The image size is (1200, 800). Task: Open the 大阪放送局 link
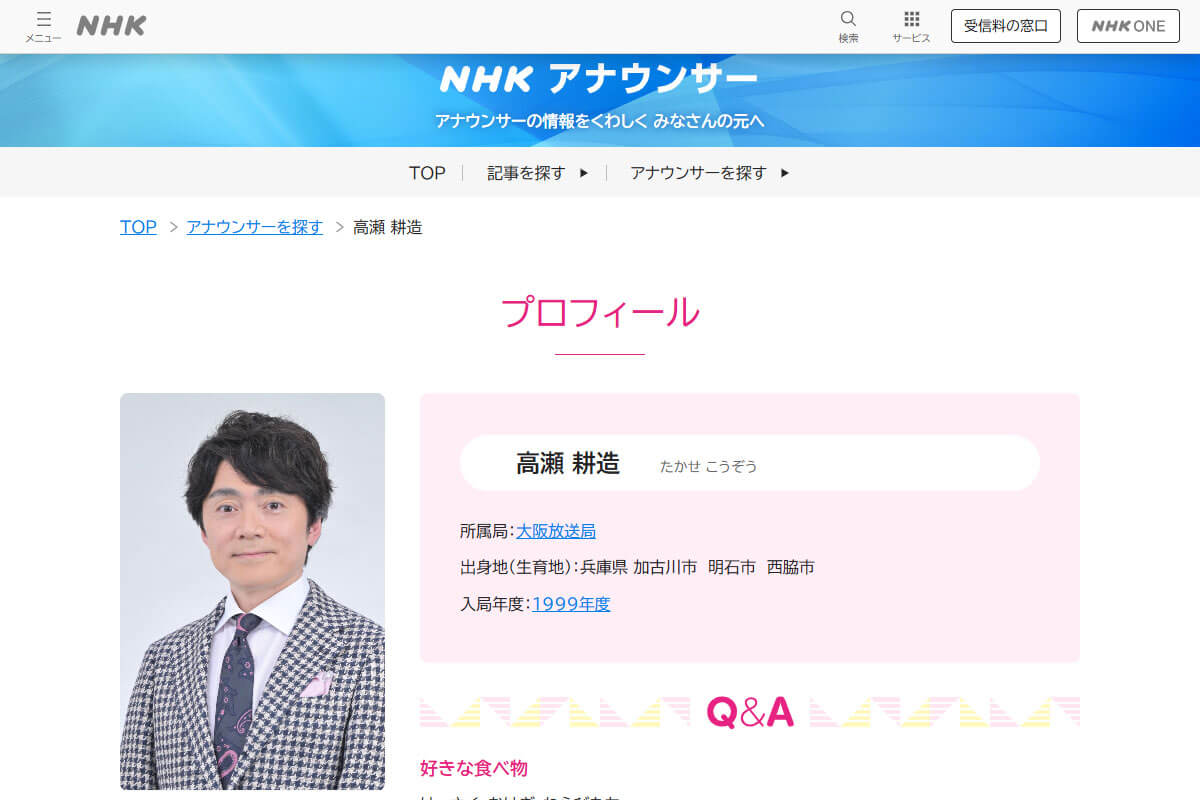556,531
